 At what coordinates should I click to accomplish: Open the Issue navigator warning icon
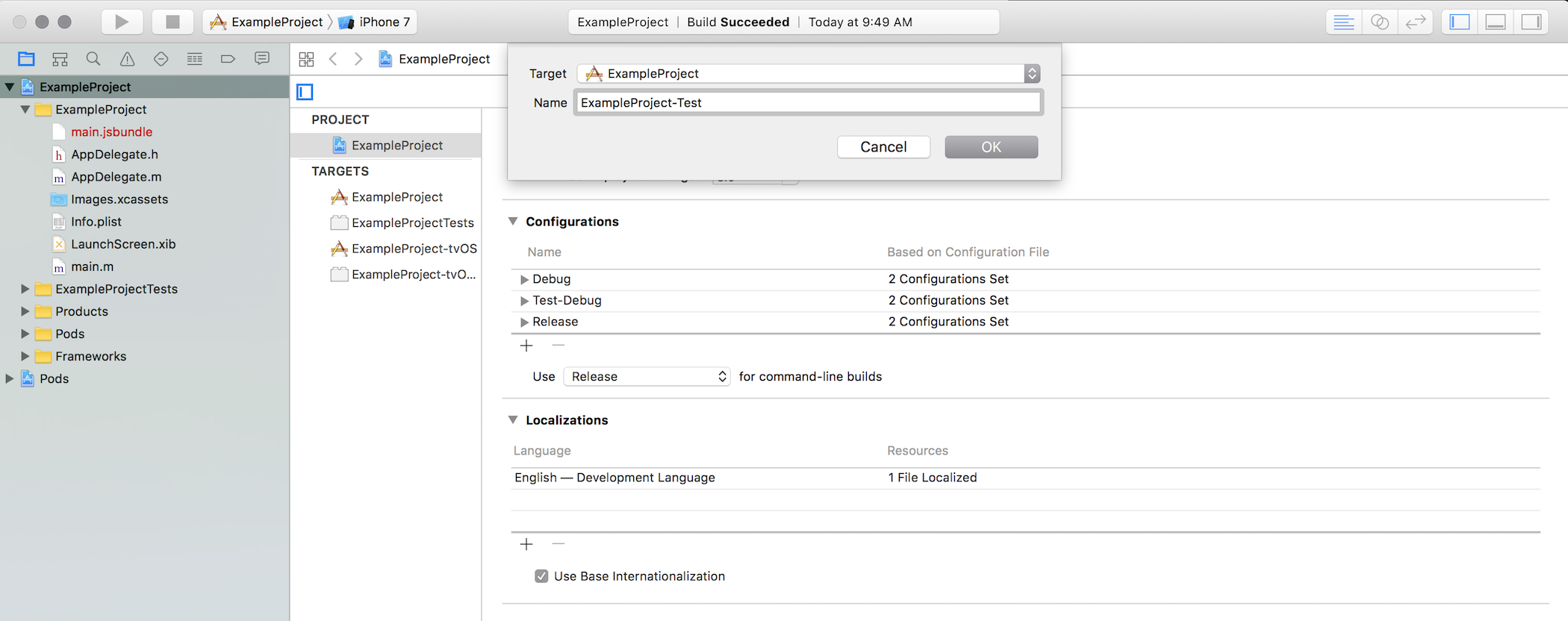128,59
